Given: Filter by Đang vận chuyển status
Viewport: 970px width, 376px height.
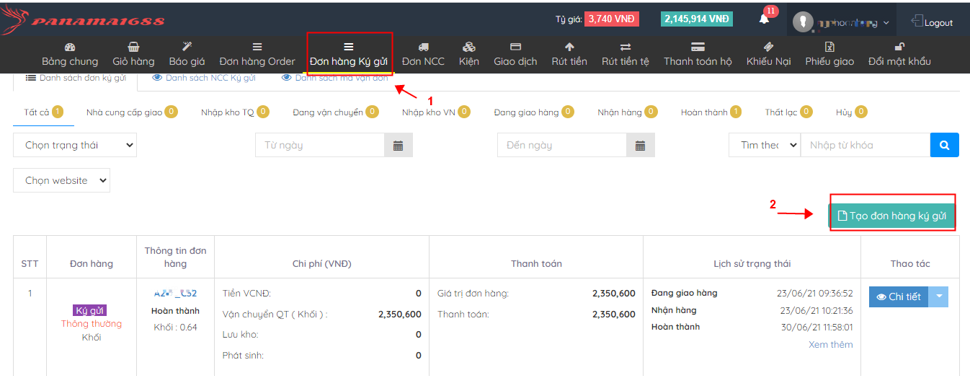Looking at the screenshot, I should 336,112.
